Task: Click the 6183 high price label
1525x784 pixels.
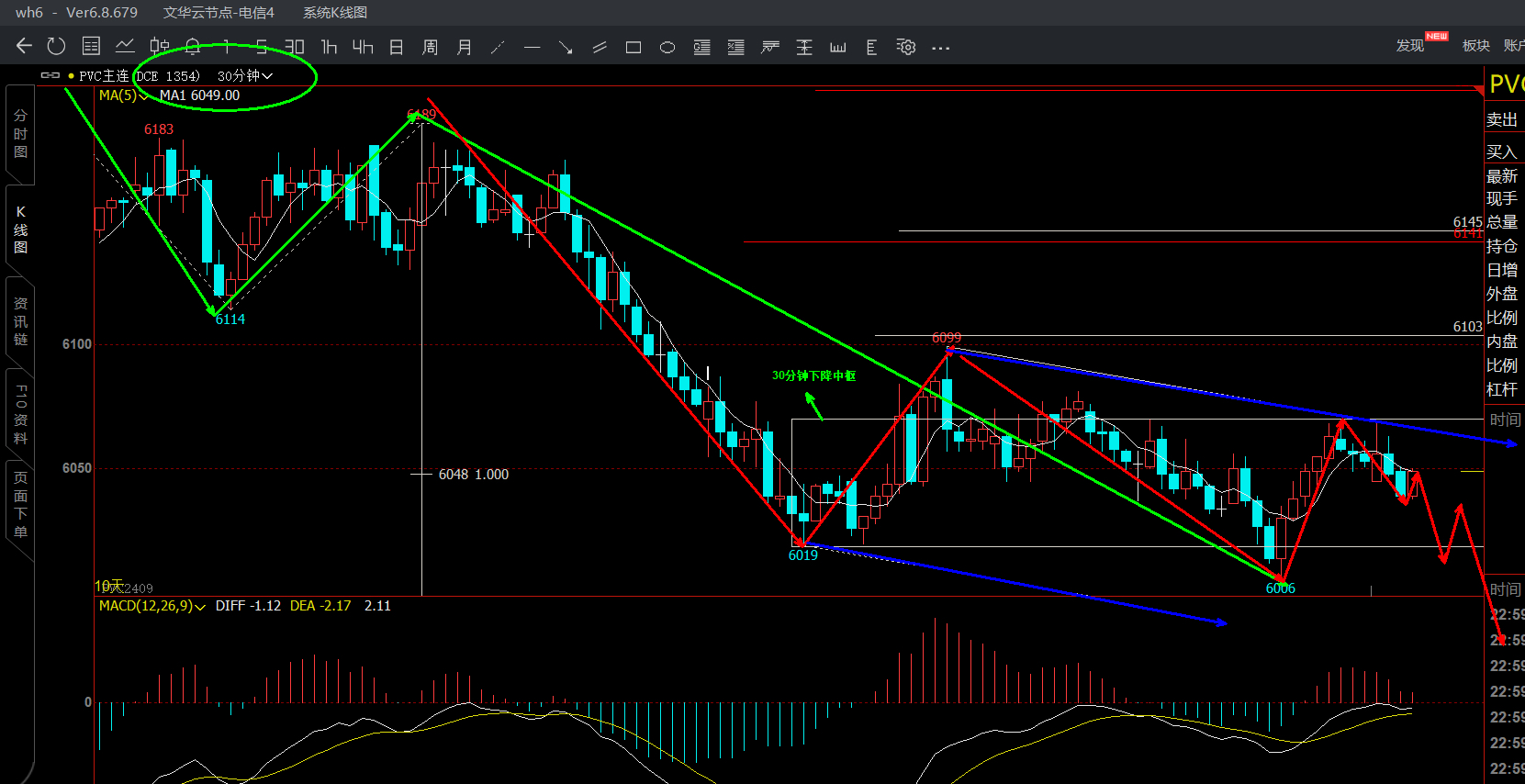Action: [x=159, y=129]
